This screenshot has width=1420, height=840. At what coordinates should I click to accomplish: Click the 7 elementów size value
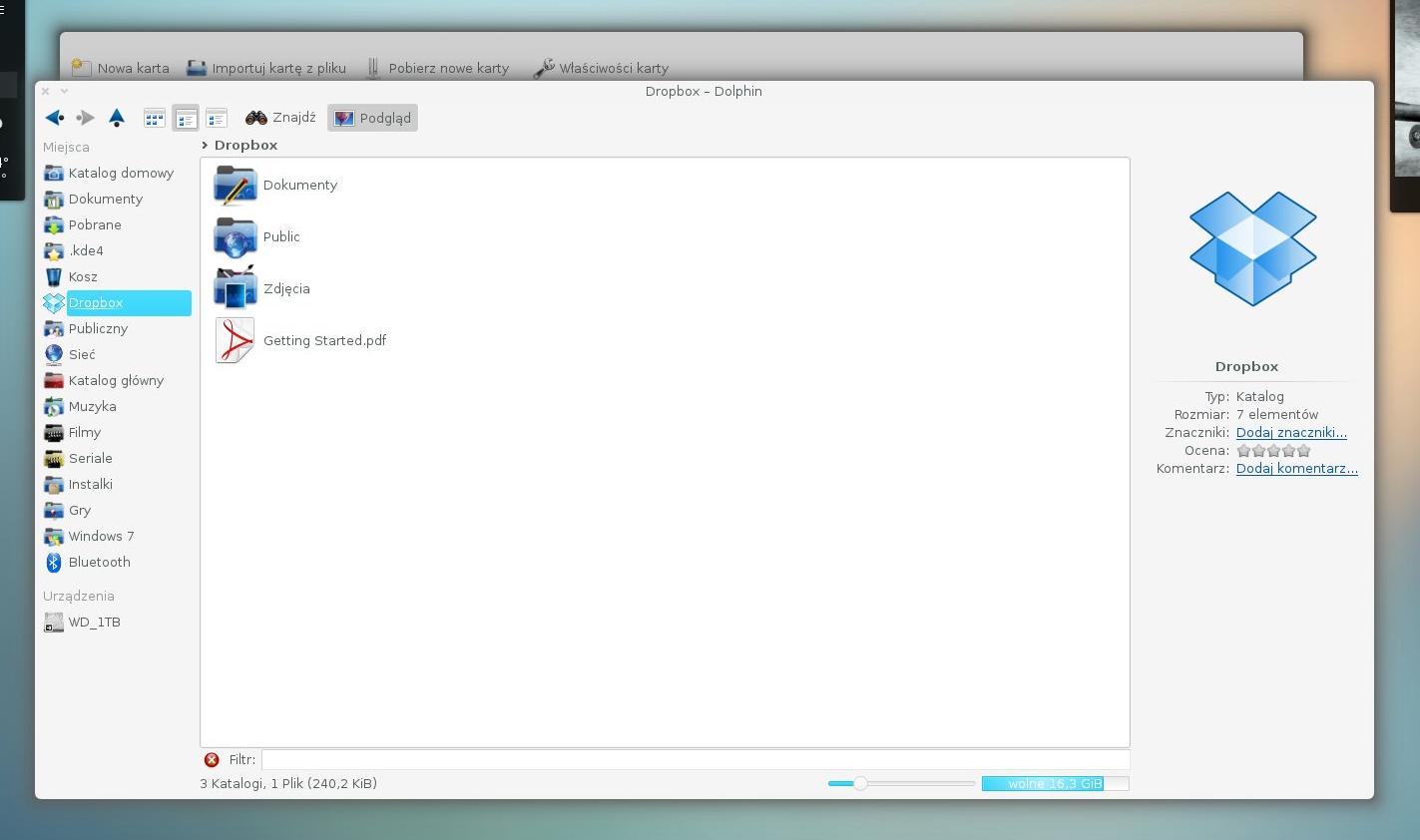(1277, 414)
